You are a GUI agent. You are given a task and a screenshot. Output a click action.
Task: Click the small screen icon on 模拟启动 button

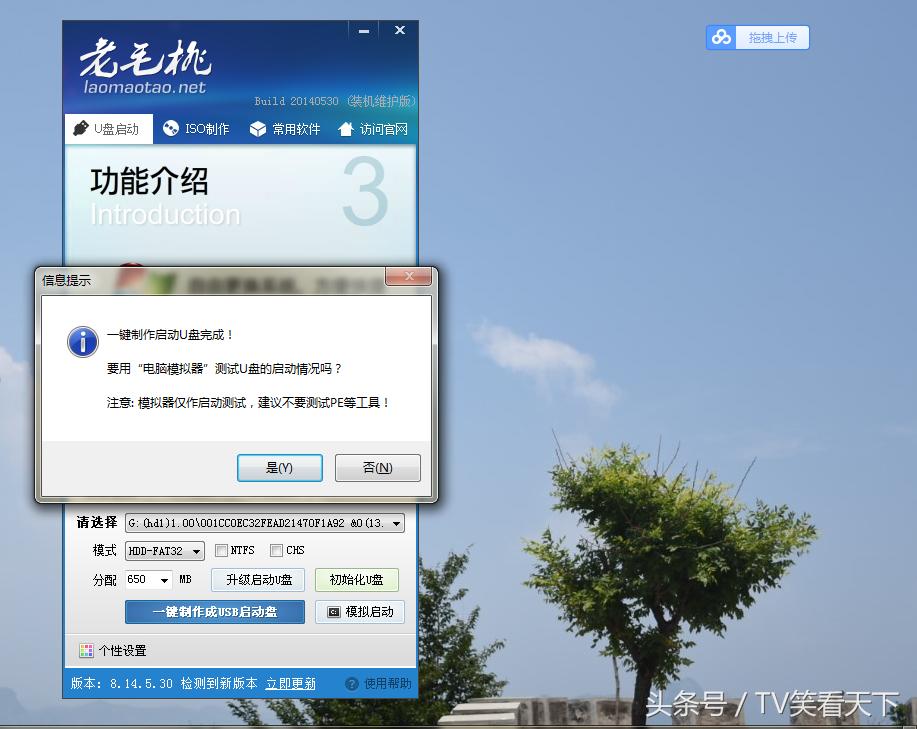pyautogui.click(x=333, y=612)
